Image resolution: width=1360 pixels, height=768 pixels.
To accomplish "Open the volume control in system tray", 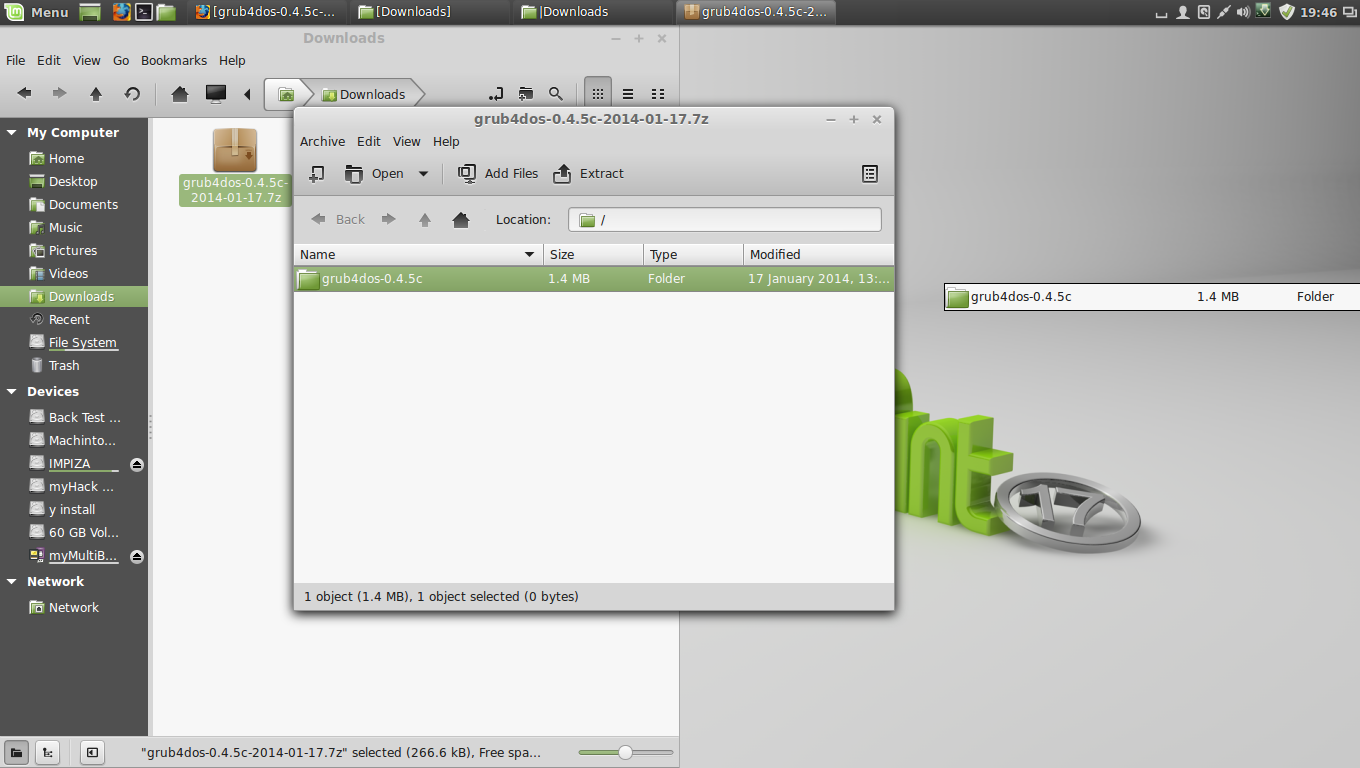I will pos(1243,12).
